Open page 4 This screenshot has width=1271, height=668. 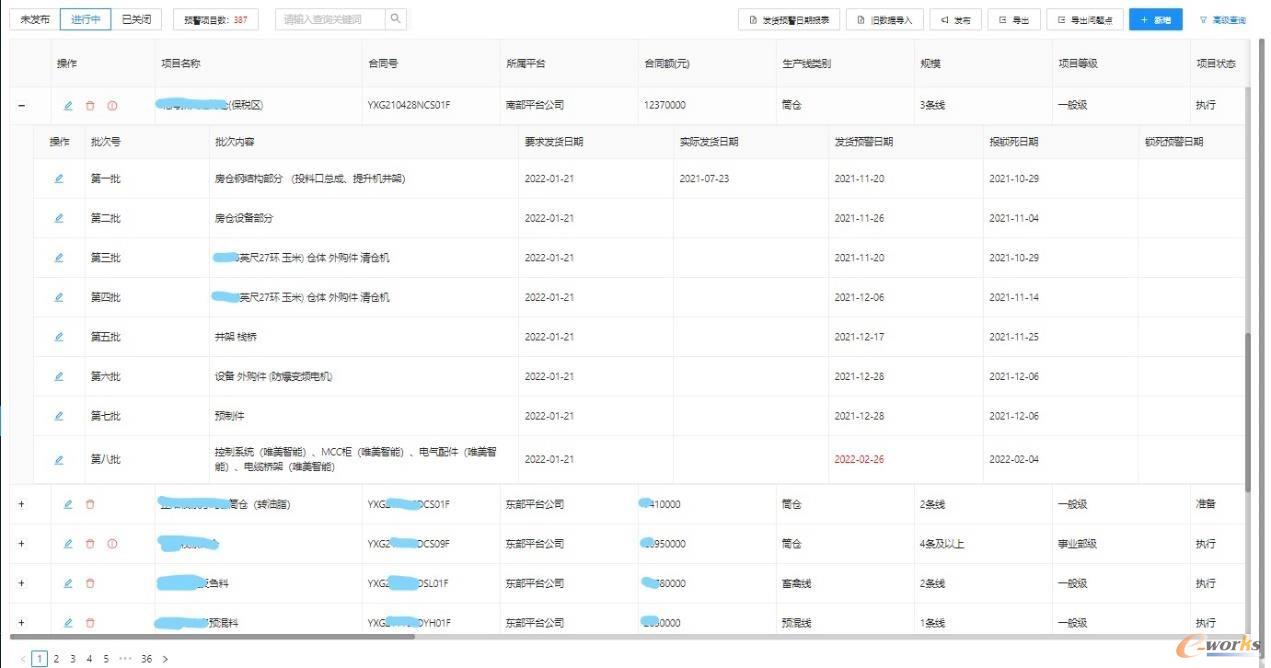pyautogui.click(x=89, y=659)
